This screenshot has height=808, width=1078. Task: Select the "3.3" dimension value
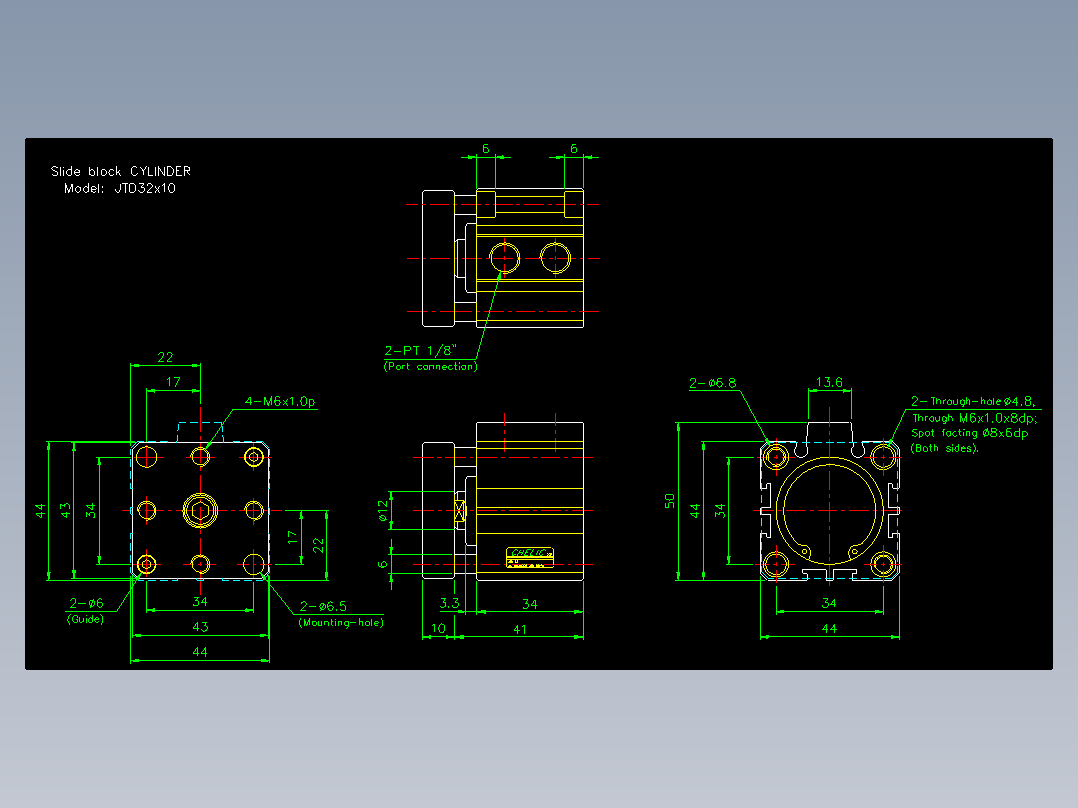click(450, 603)
